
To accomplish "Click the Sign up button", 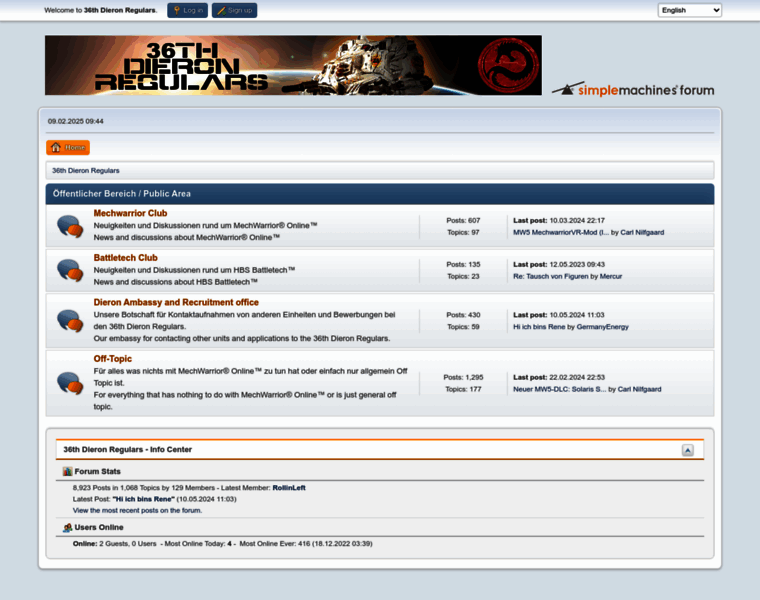I will click(x=235, y=10).
